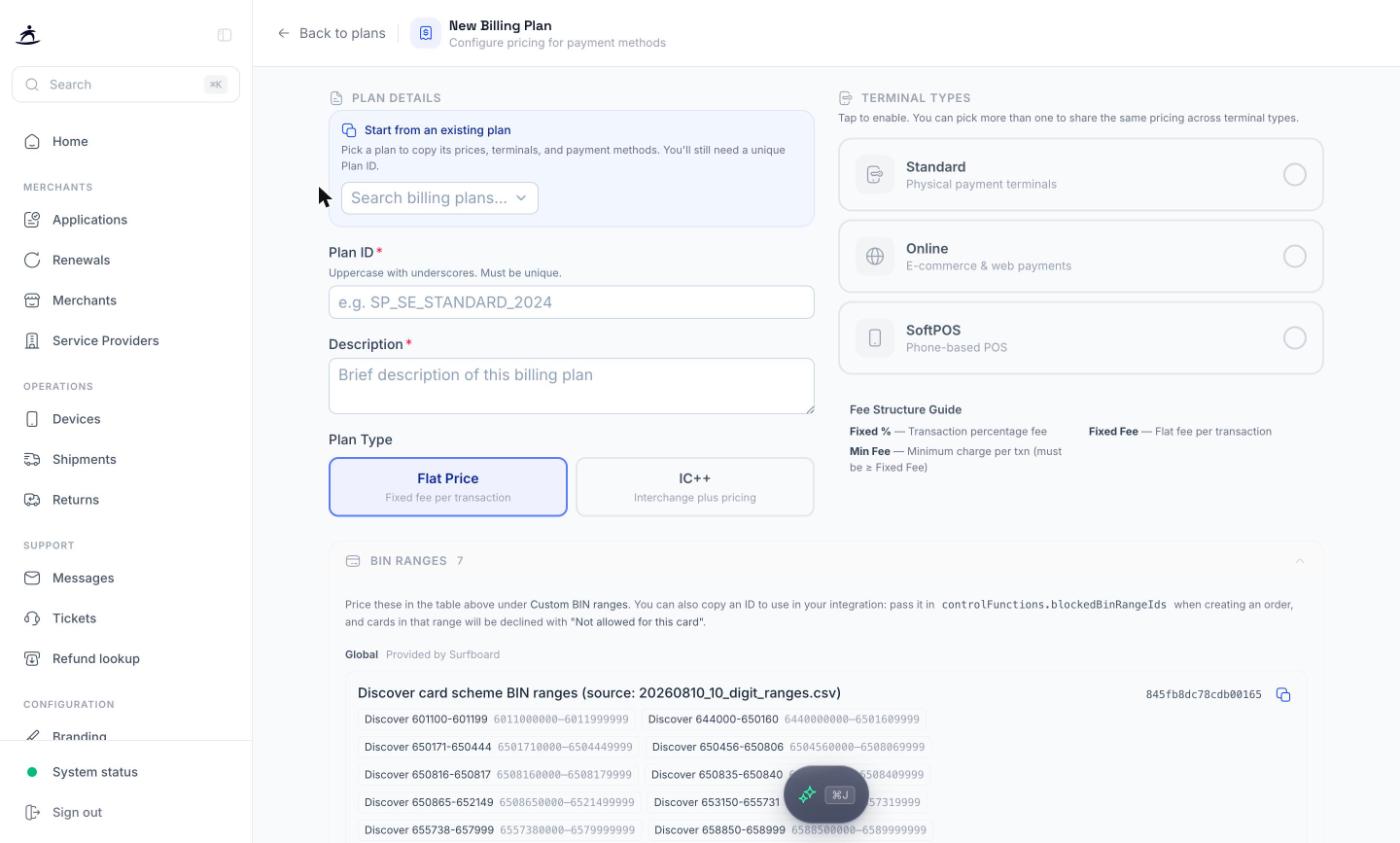
Task: Click the Sign out door icon
Action: pyautogui.click(x=32, y=813)
